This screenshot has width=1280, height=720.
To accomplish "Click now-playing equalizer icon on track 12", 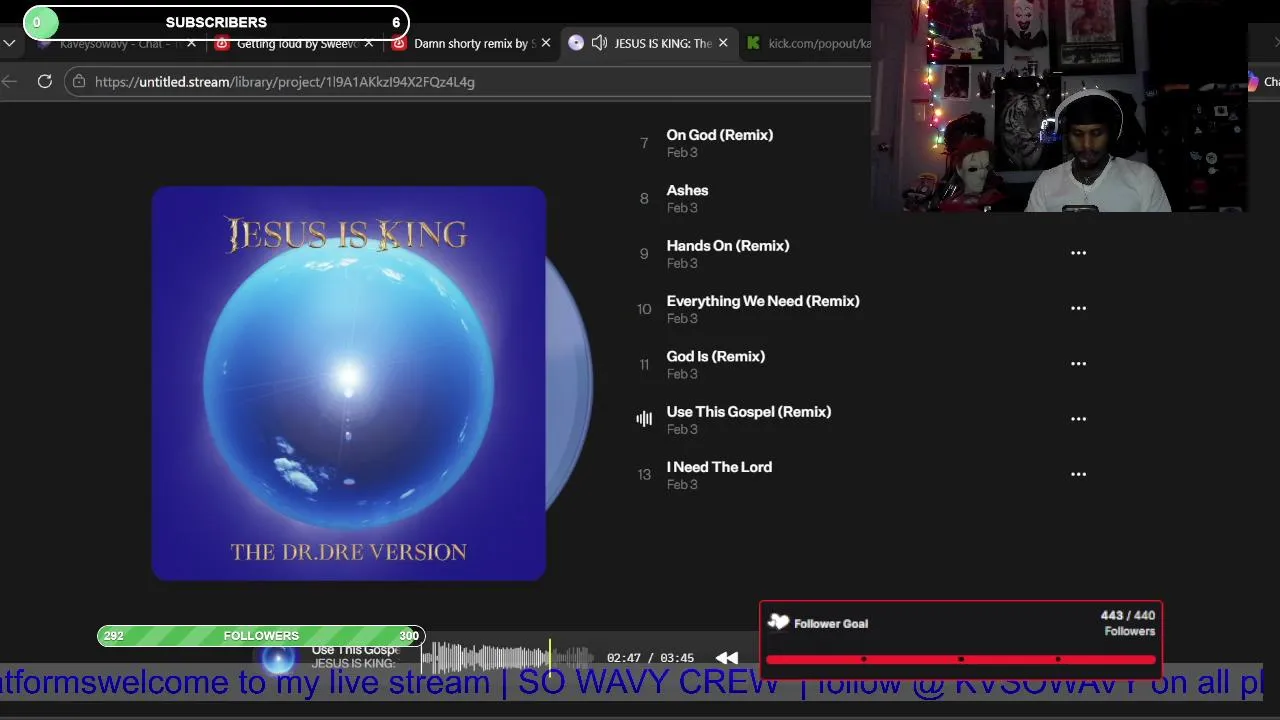I will point(644,419).
